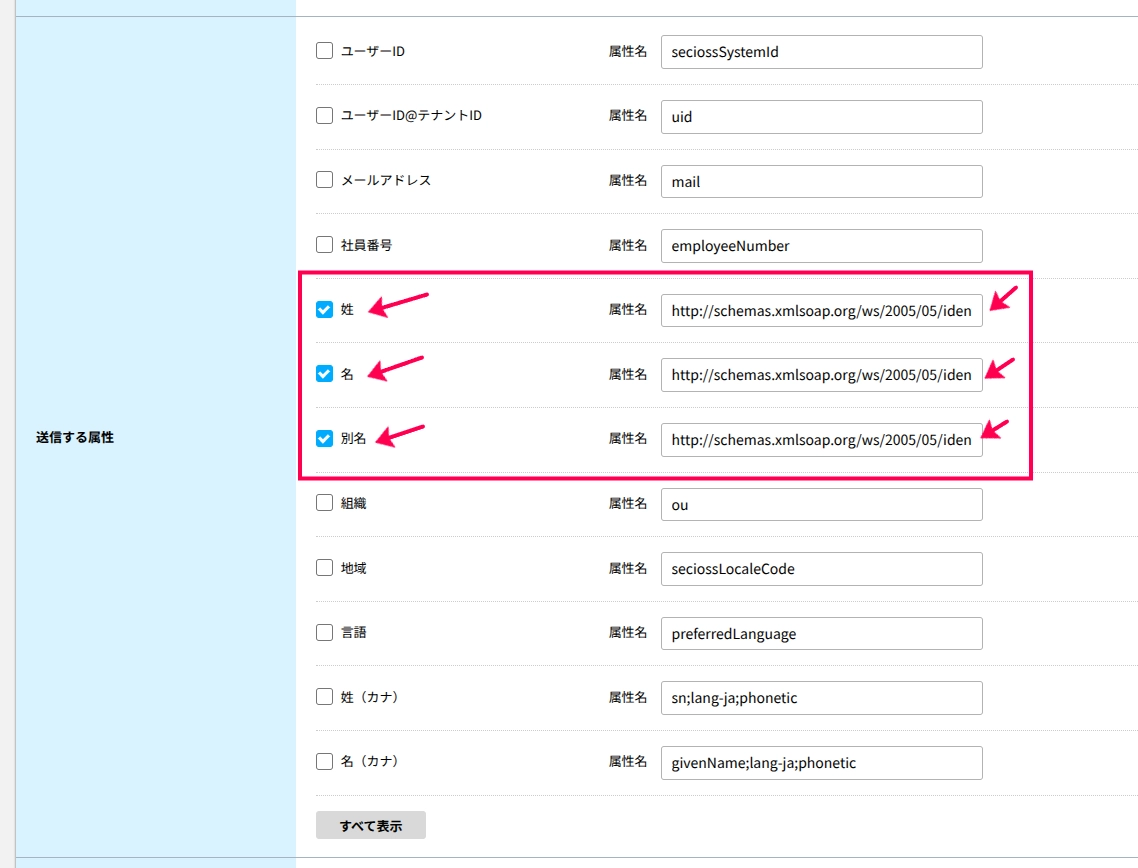
Task: Uncheck the 姓 attribute checkbox
Action: tap(324, 309)
